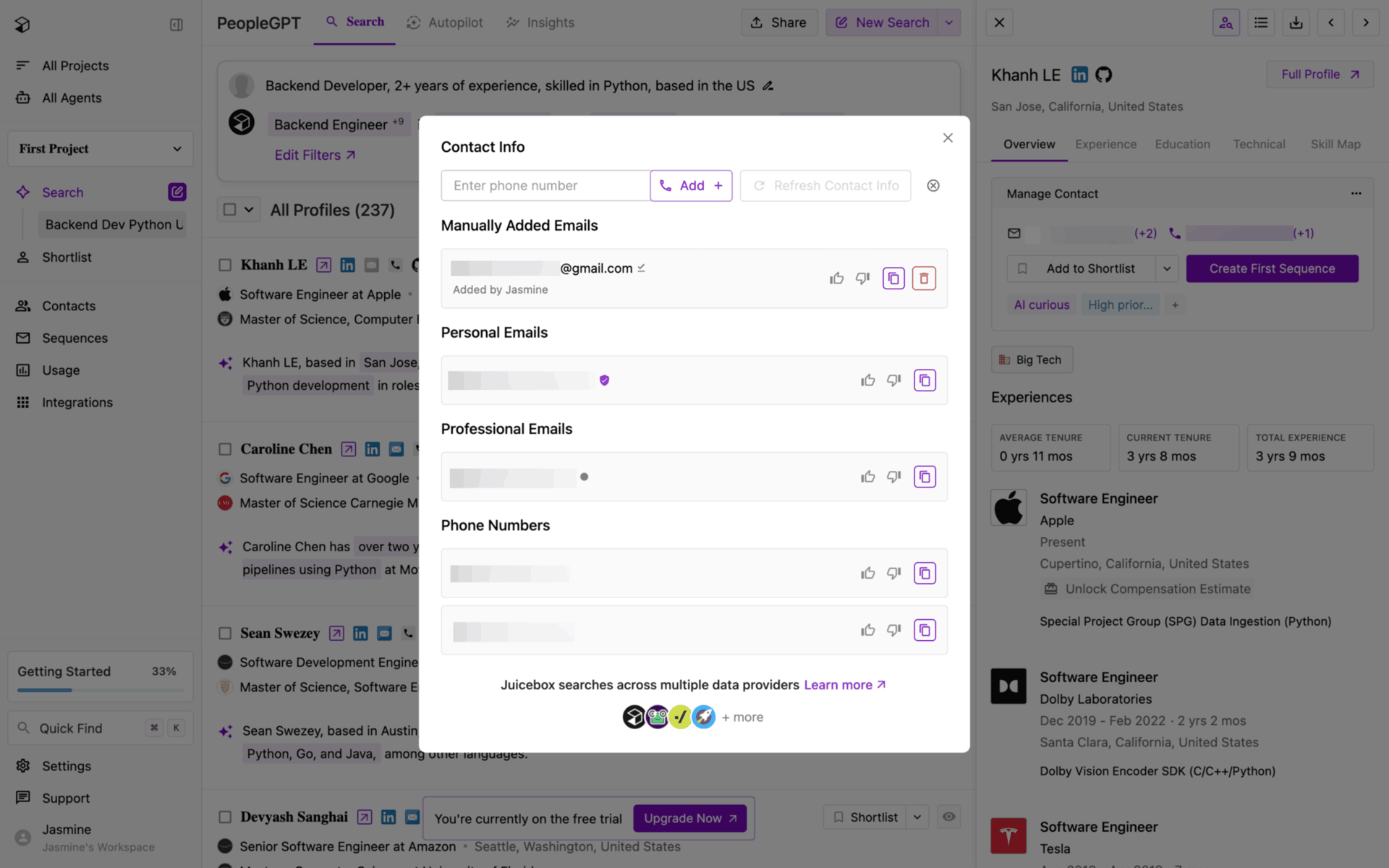The width and height of the screenshot is (1389, 868).
Task: Switch to the Insights tab
Action: (x=540, y=22)
